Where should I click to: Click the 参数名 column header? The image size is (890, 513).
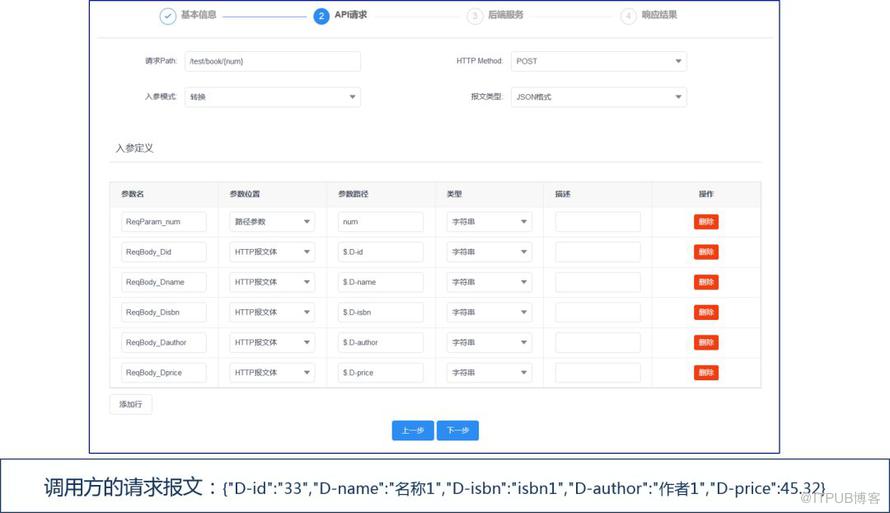pos(132,194)
